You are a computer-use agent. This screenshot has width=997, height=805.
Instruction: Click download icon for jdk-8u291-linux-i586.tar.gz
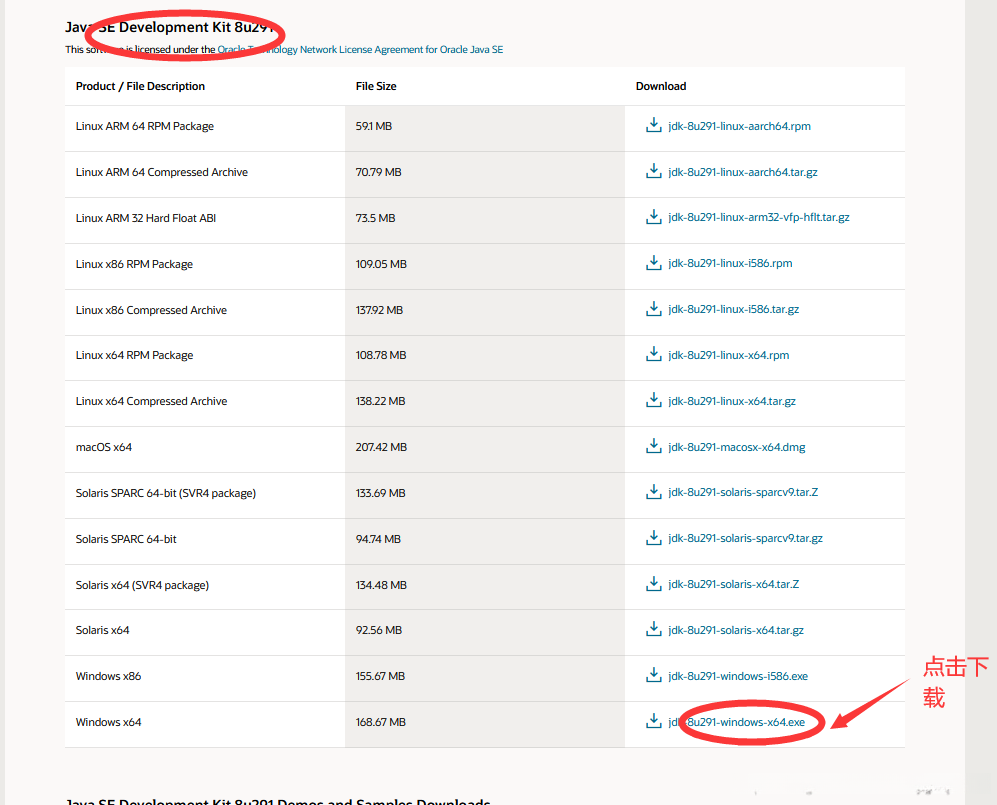tap(654, 309)
